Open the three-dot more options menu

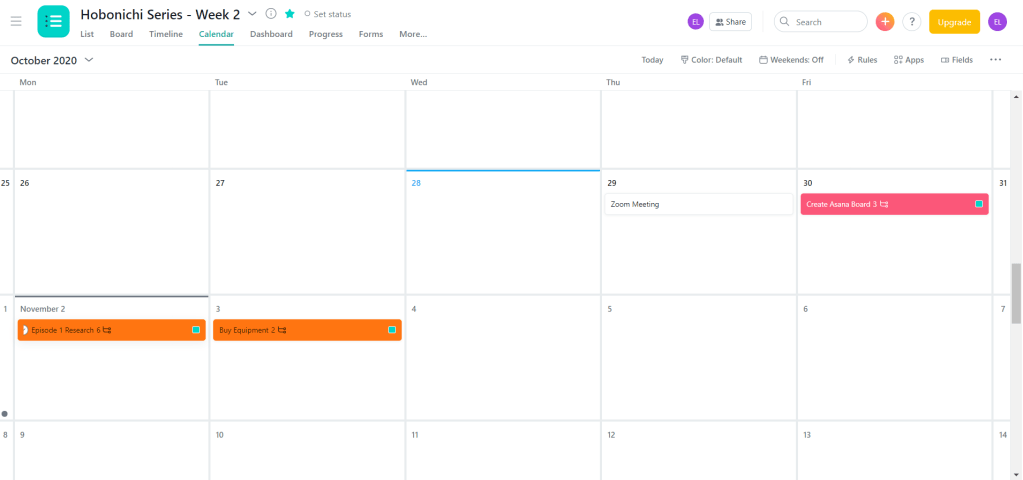click(x=995, y=60)
